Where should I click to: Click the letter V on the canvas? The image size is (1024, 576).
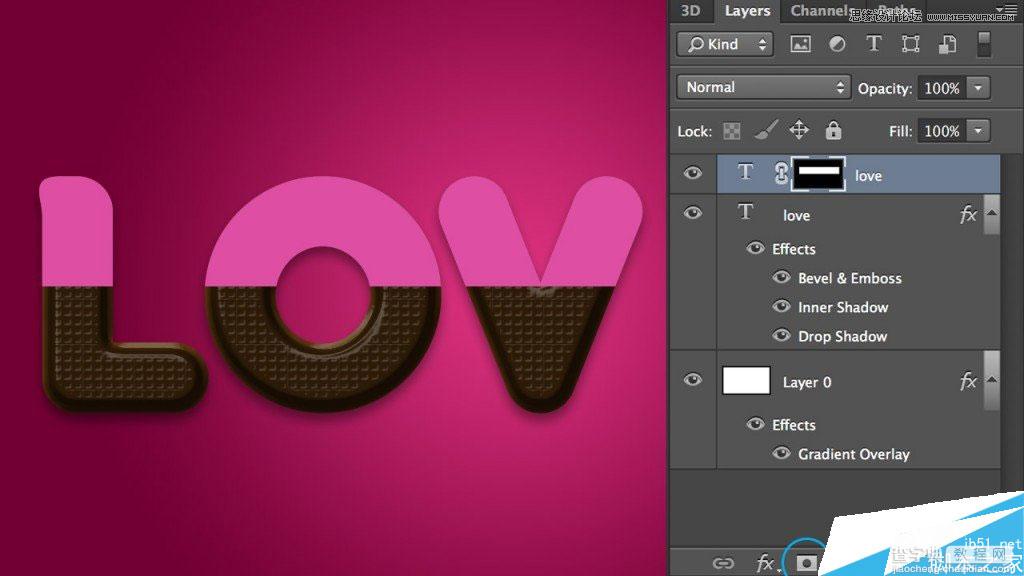click(541, 294)
